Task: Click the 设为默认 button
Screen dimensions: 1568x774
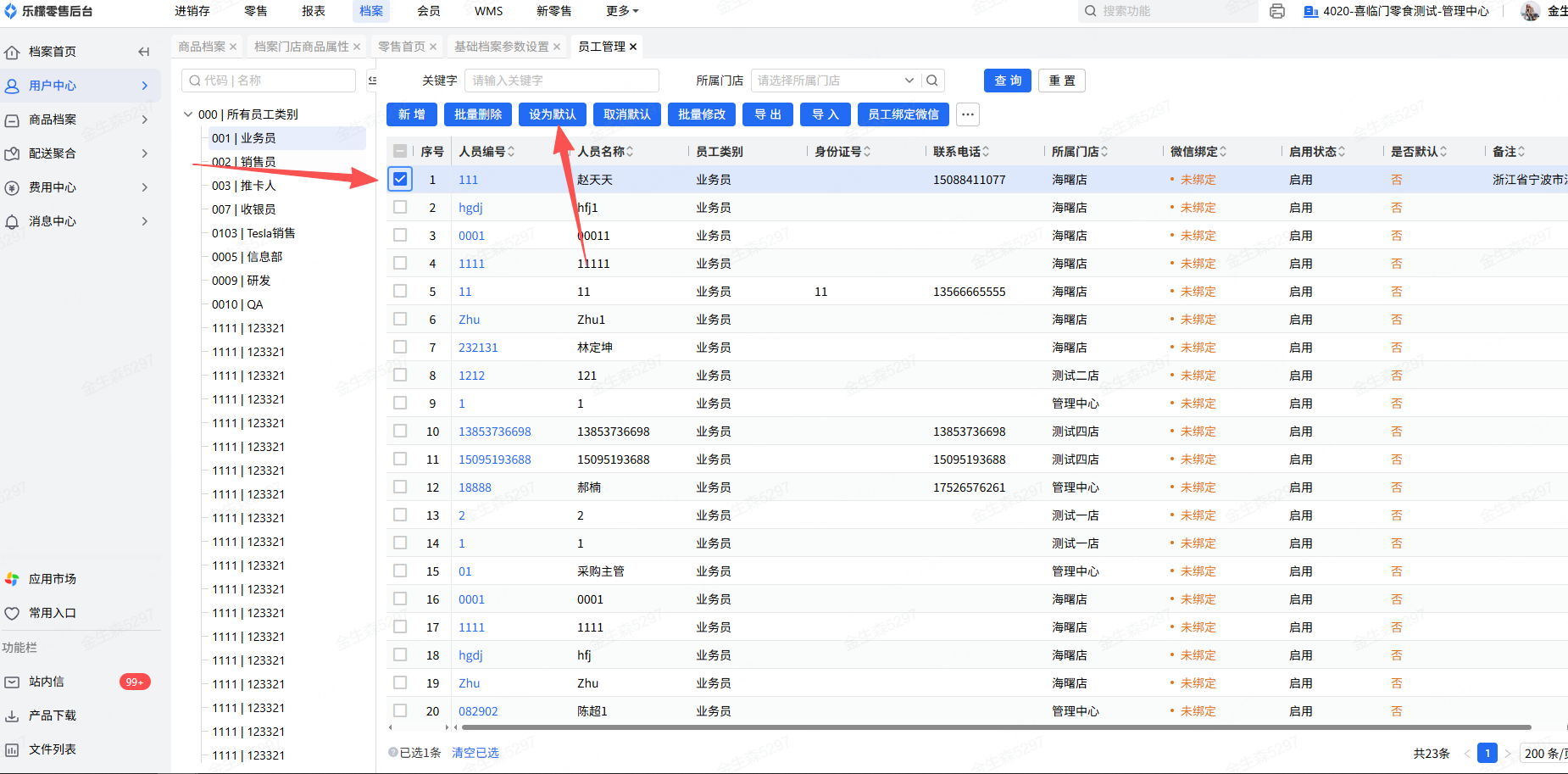Action: point(553,114)
